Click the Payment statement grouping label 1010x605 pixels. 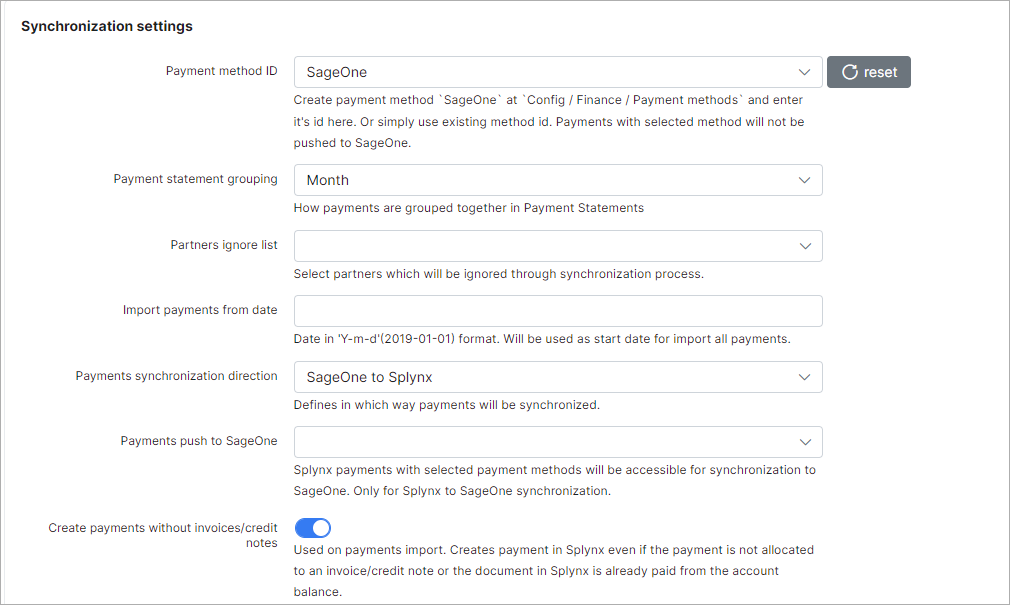(195, 179)
